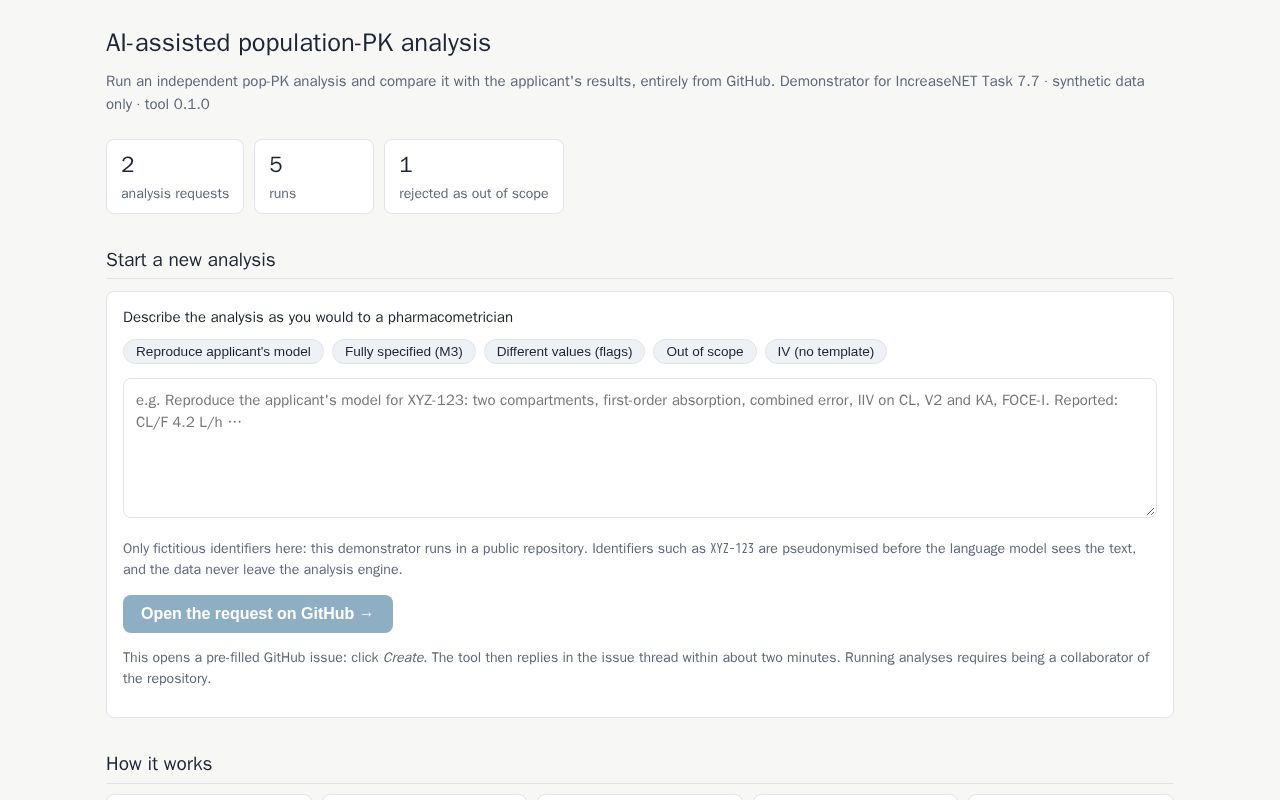Select the 'Reproduce applicant's model' preset chip
The height and width of the screenshot is (800, 1280).
pos(223,351)
